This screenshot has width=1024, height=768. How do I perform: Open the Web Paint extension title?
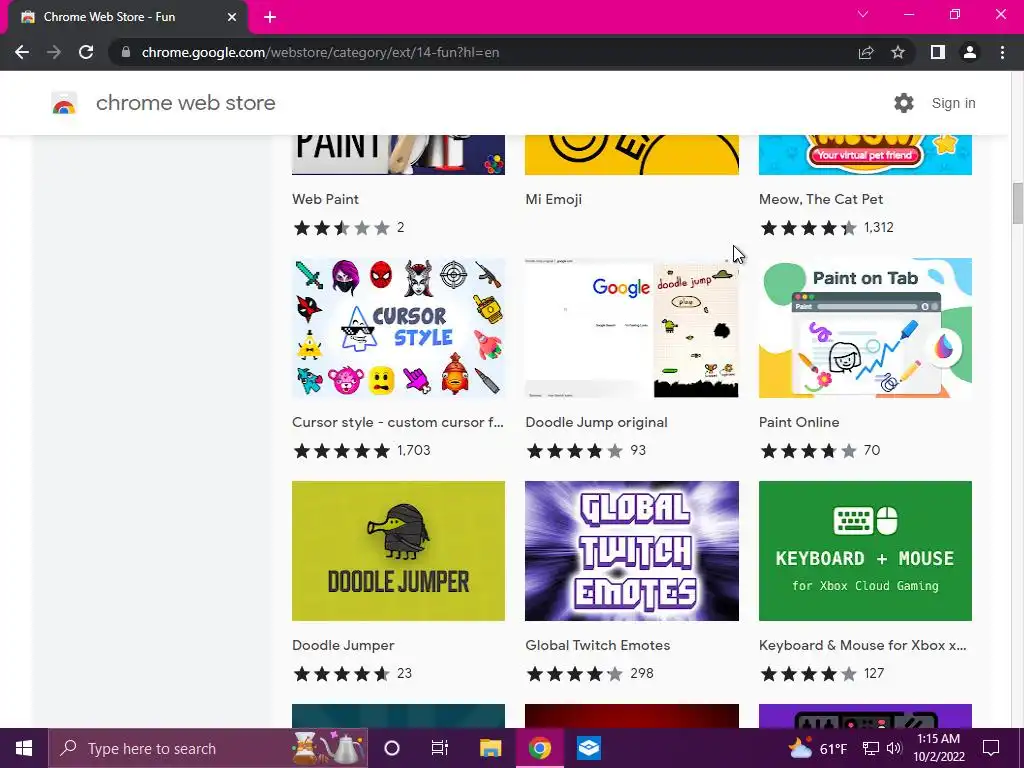click(325, 199)
